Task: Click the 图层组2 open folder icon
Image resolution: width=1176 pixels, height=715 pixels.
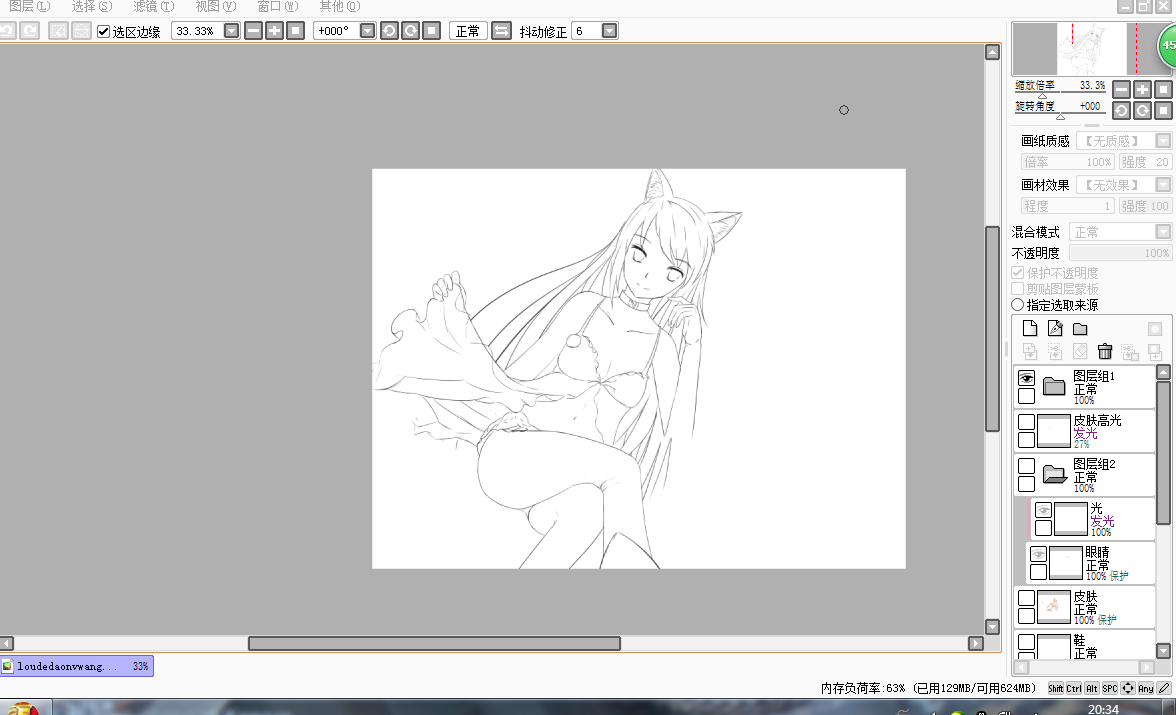Action: pos(1054,474)
